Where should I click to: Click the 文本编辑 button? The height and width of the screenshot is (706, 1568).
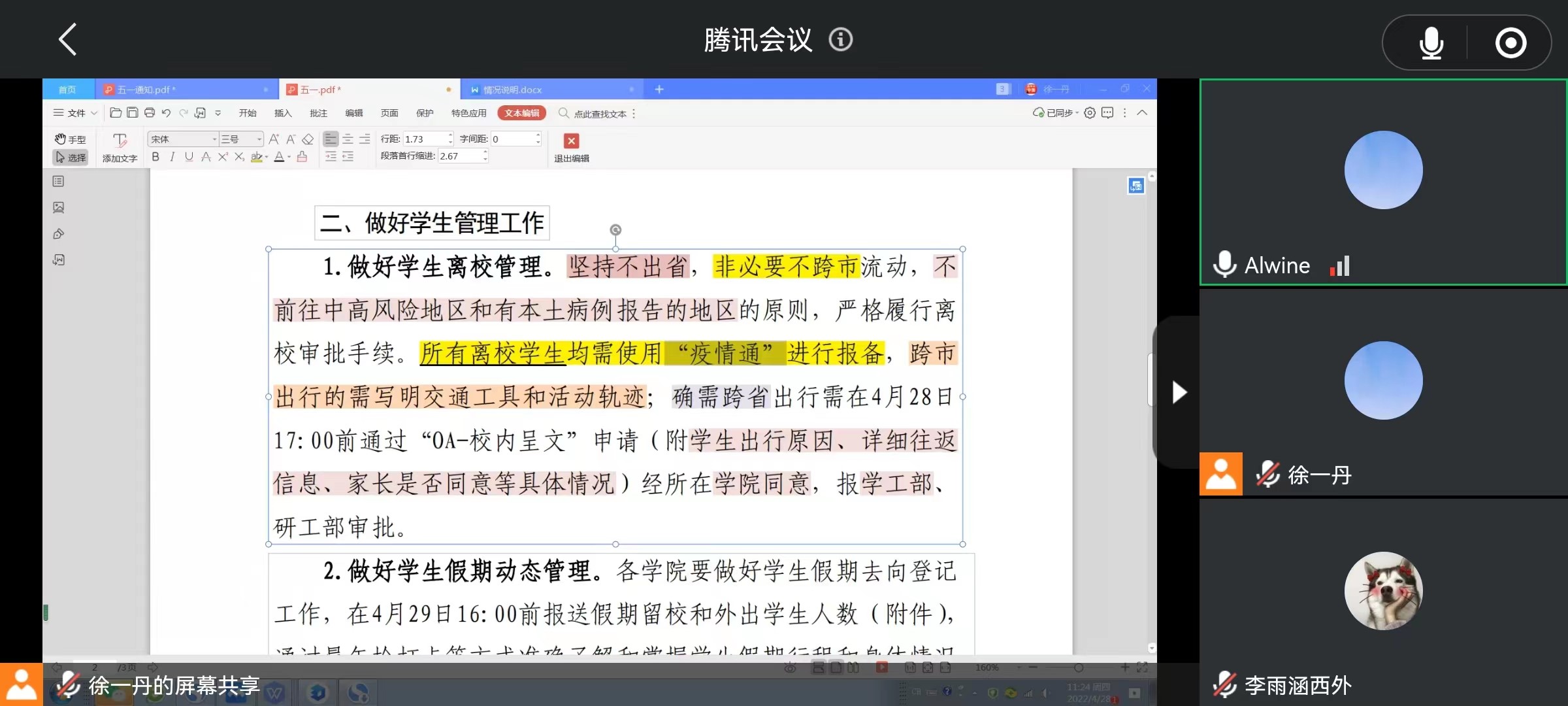[521, 113]
